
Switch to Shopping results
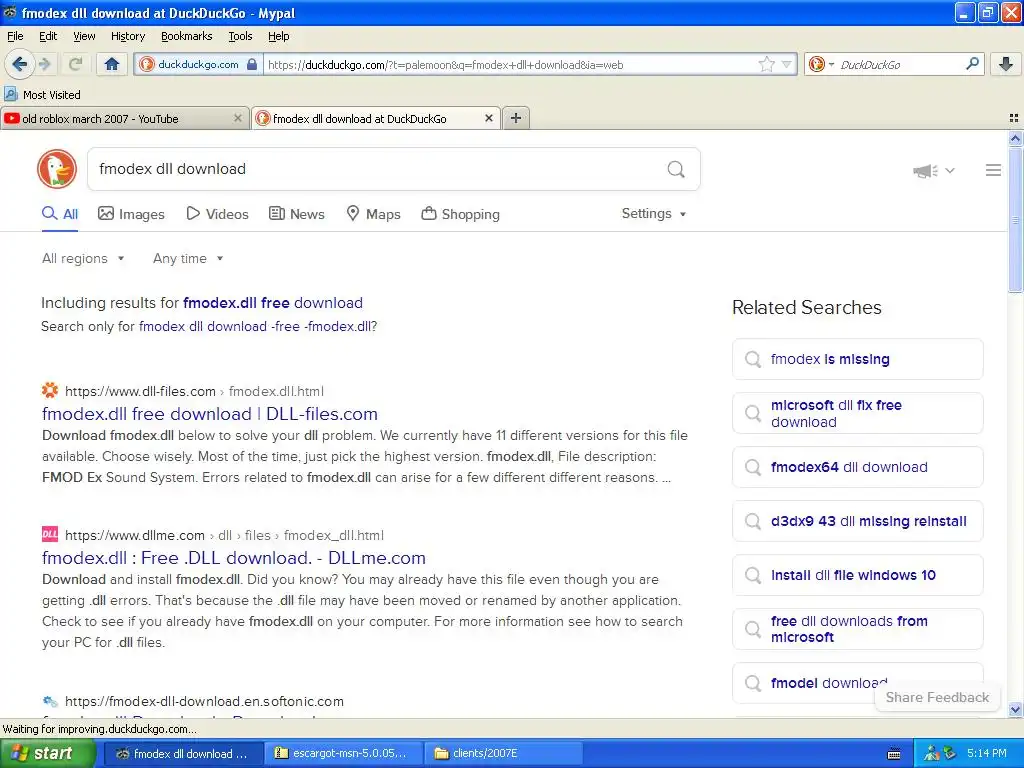460,214
